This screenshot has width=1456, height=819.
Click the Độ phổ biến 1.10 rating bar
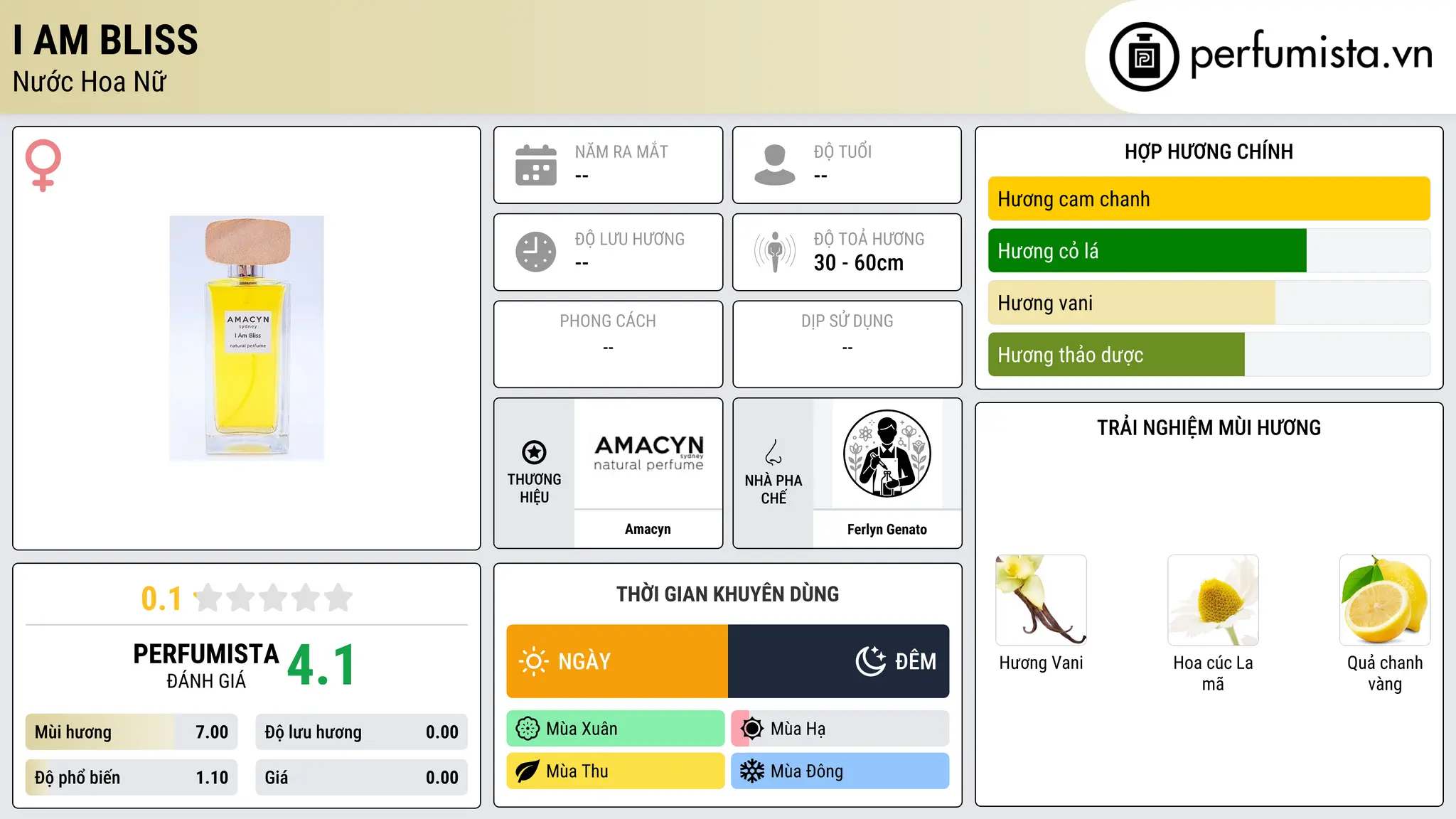tap(132, 778)
